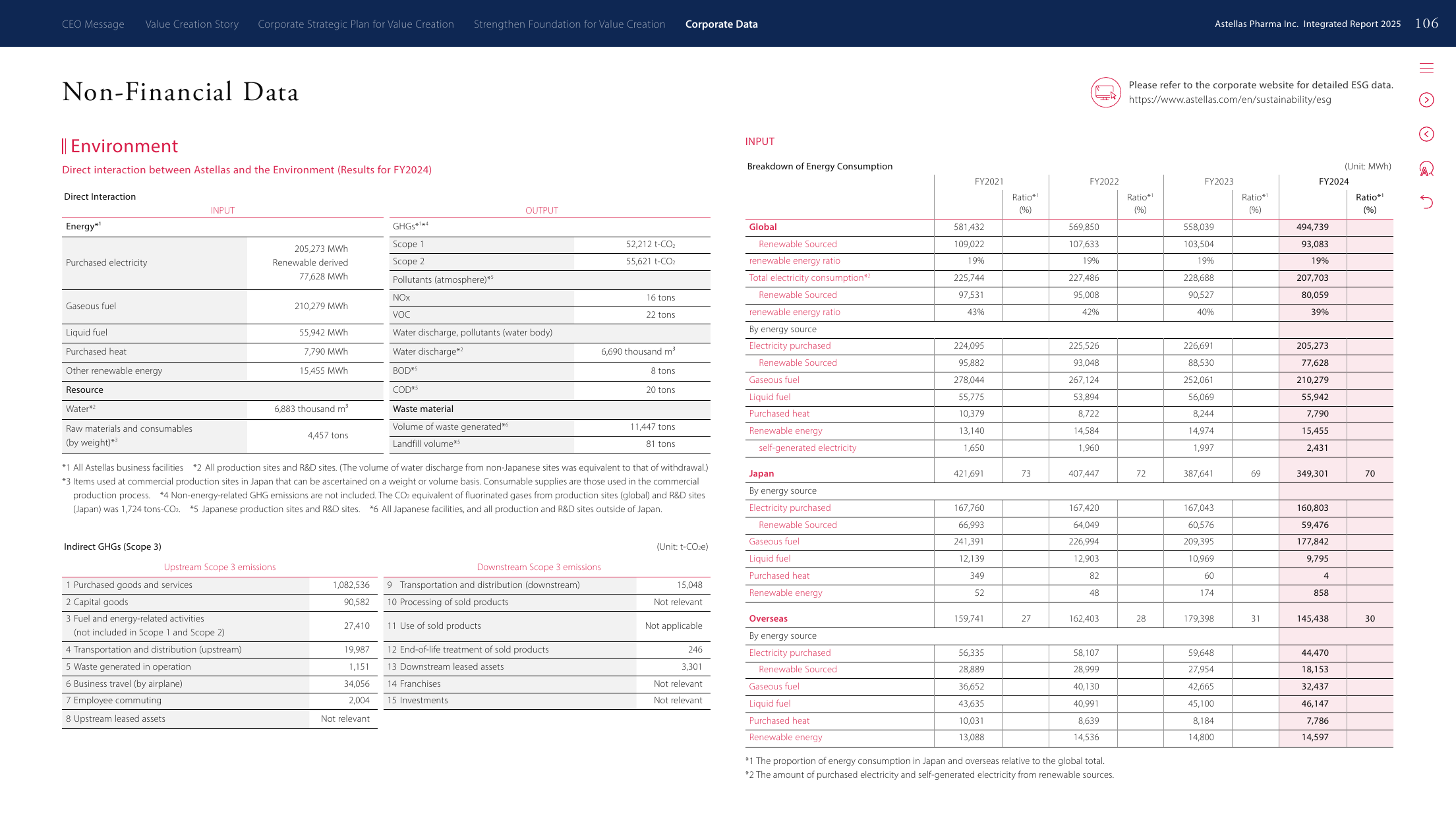
Task: Click the FY2021 column header
Action: click(x=989, y=181)
